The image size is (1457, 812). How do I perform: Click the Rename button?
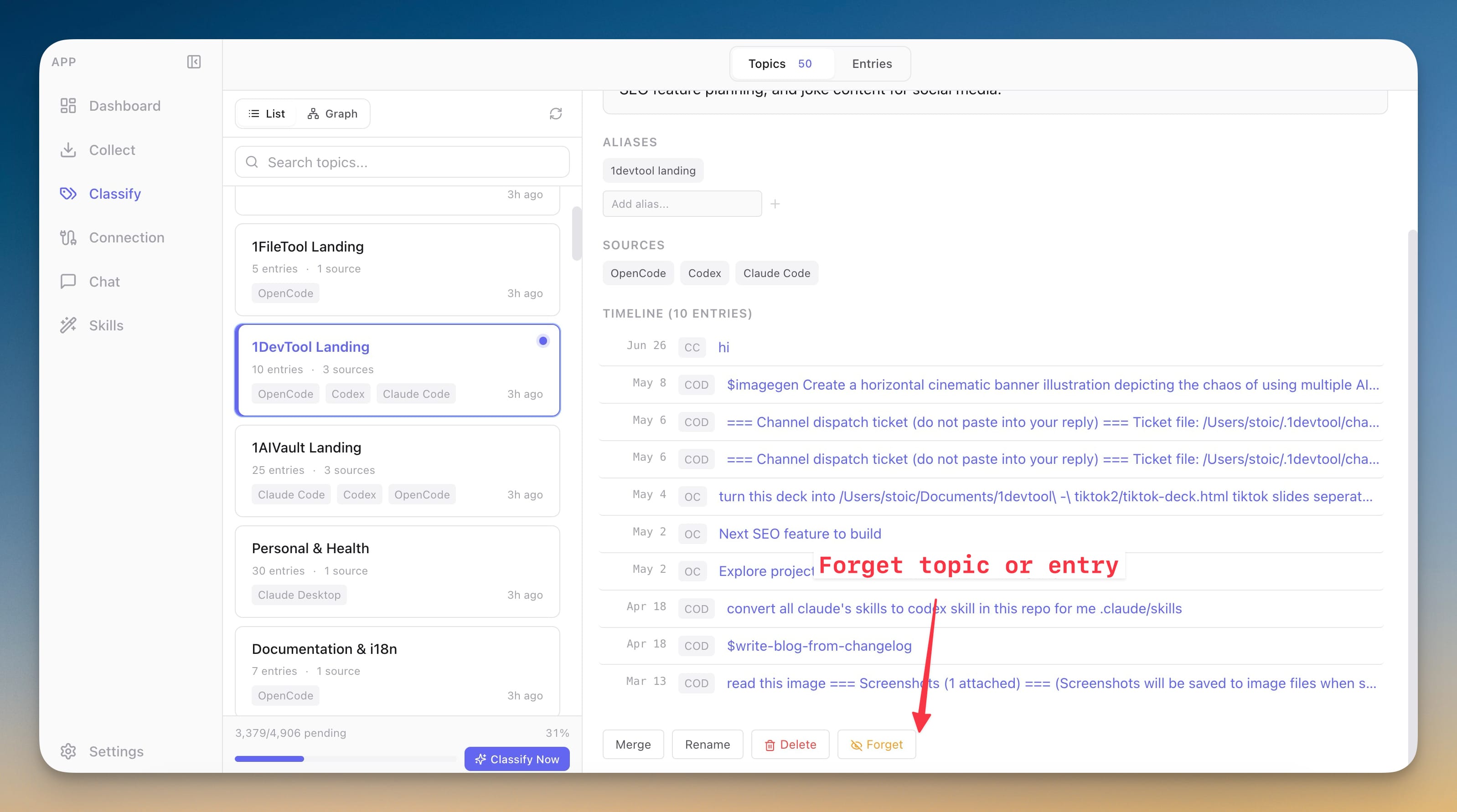click(x=707, y=744)
